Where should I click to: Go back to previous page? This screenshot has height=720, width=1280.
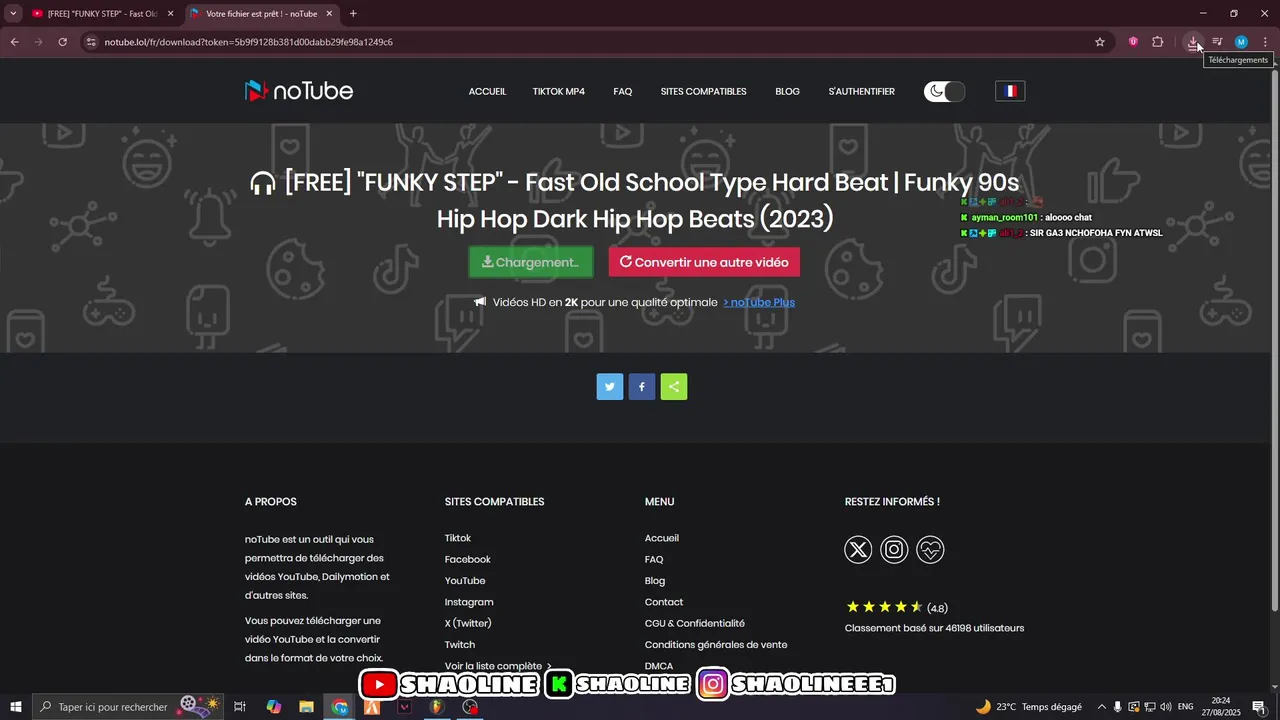click(x=14, y=42)
